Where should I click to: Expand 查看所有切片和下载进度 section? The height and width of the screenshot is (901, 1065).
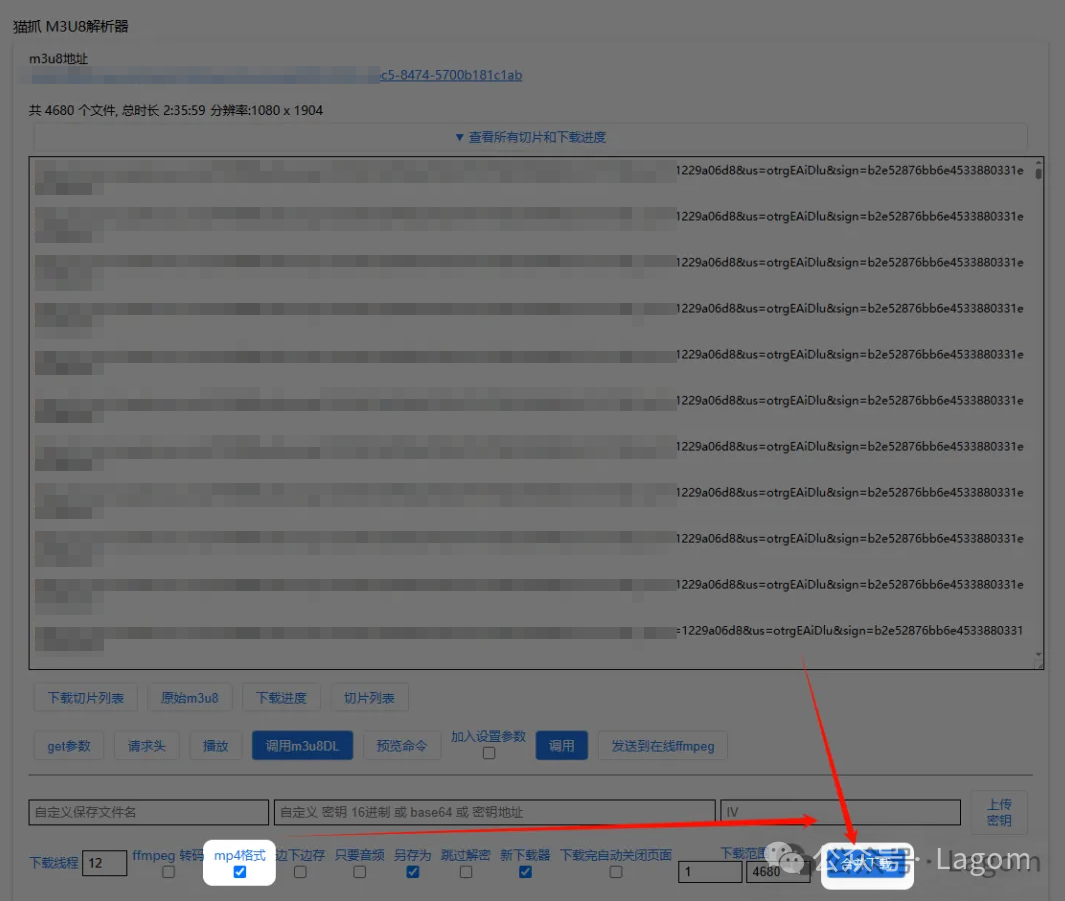[x=530, y=137]
